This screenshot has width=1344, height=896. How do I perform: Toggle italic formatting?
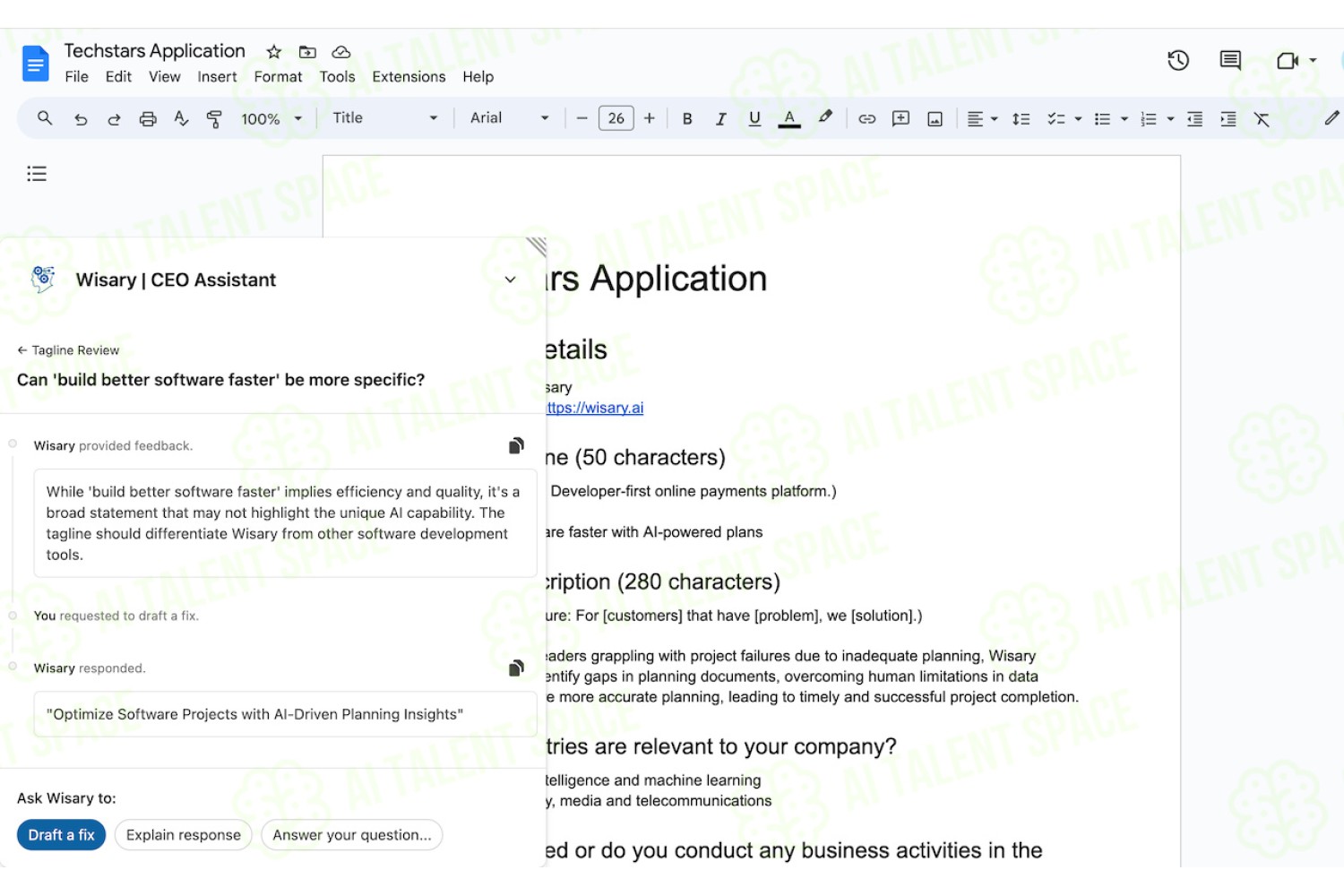[720, 118]
